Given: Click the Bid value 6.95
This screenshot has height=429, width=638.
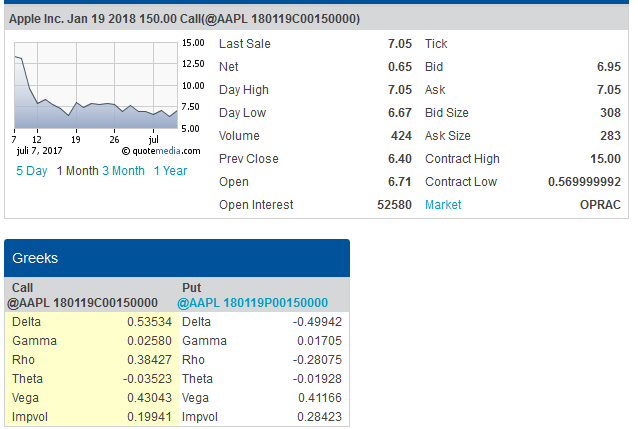Looking at the screenshot, I should [x=609, y=67].
